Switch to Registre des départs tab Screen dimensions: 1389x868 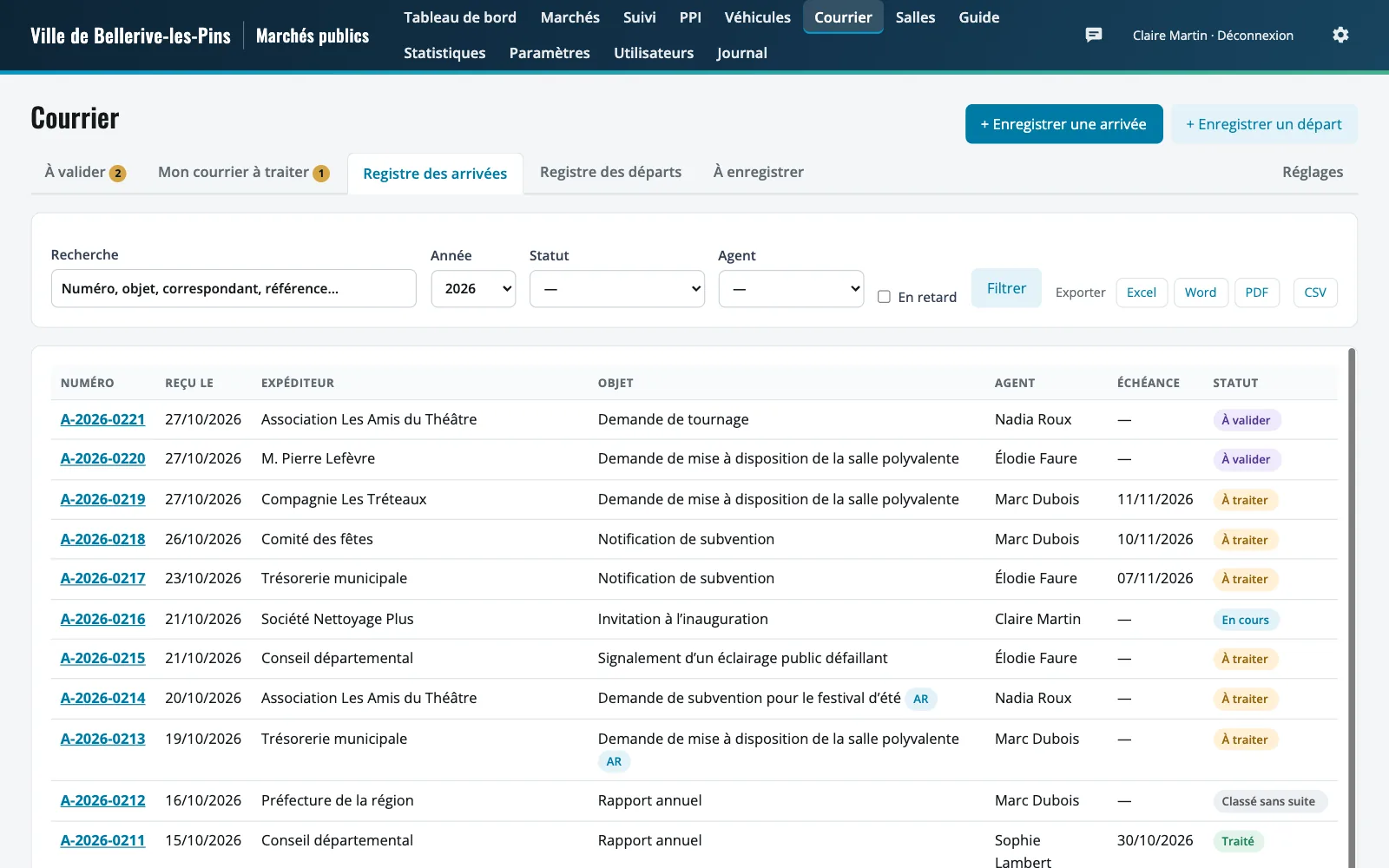point(610,172)
